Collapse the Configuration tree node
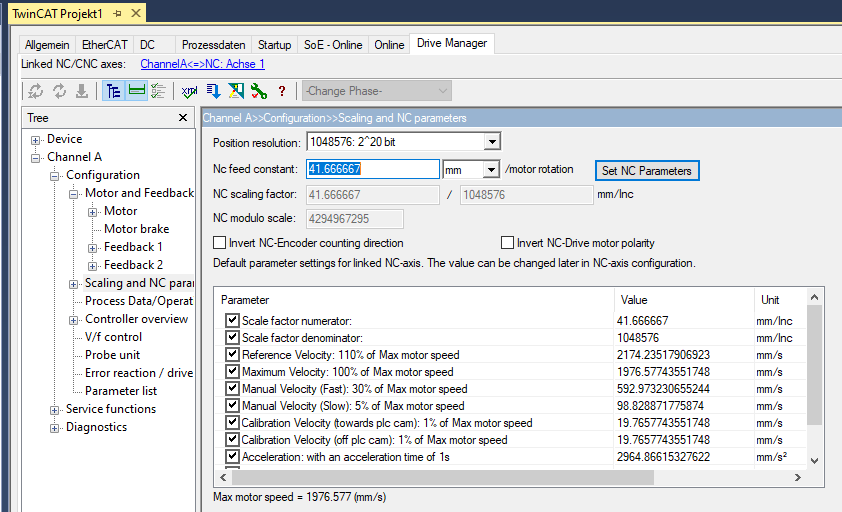 pos(54,176)
